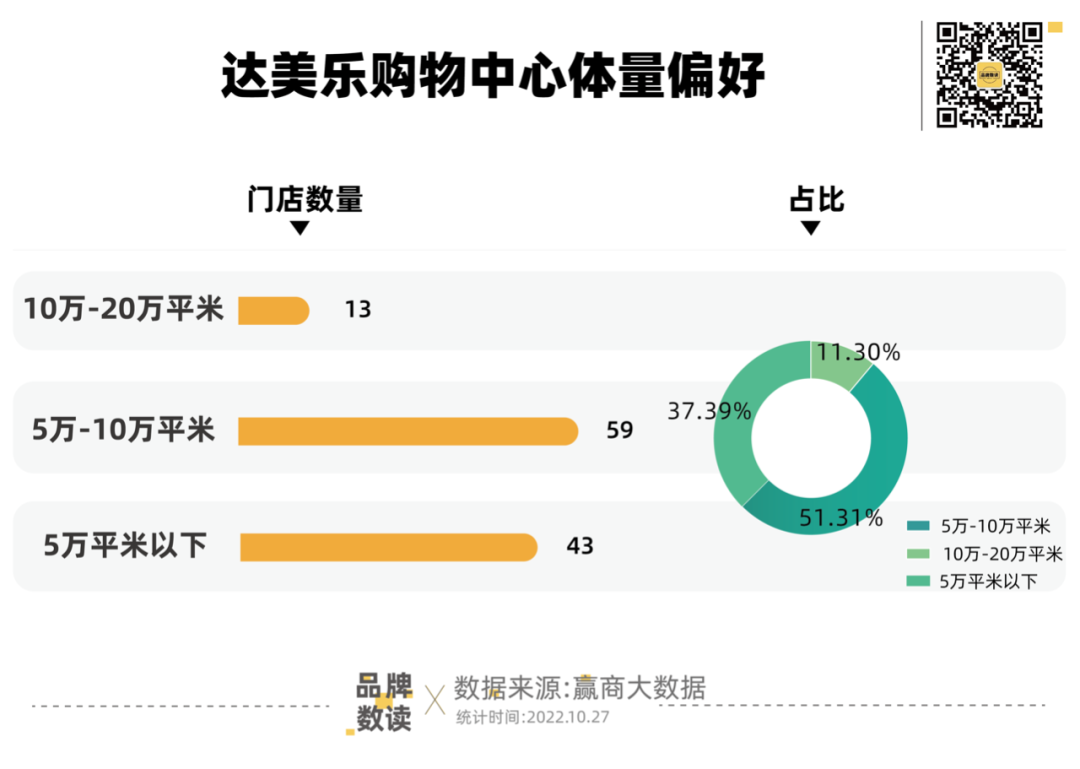Click the 数据来源:赢商大数据 text
This screenshot has height=769, width=1080.
[580, 688]
